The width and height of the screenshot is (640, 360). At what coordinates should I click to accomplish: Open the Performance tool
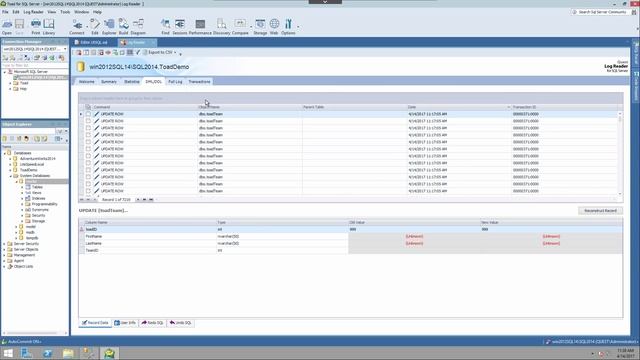200,27
